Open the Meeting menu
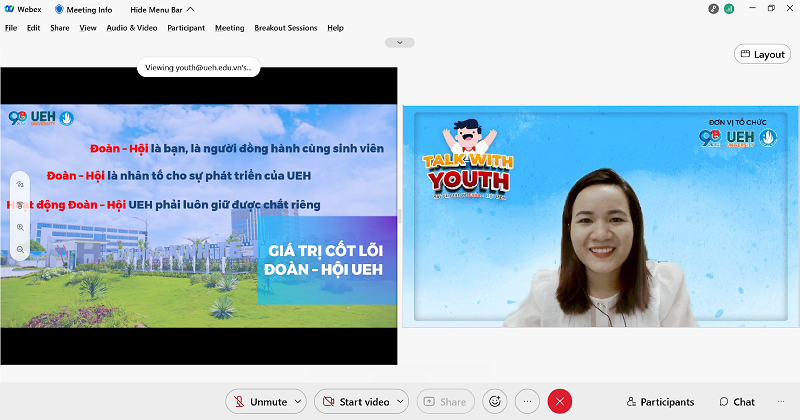This screenshot has width=800, height=420. pyautogui.click(x=230, y=28)
